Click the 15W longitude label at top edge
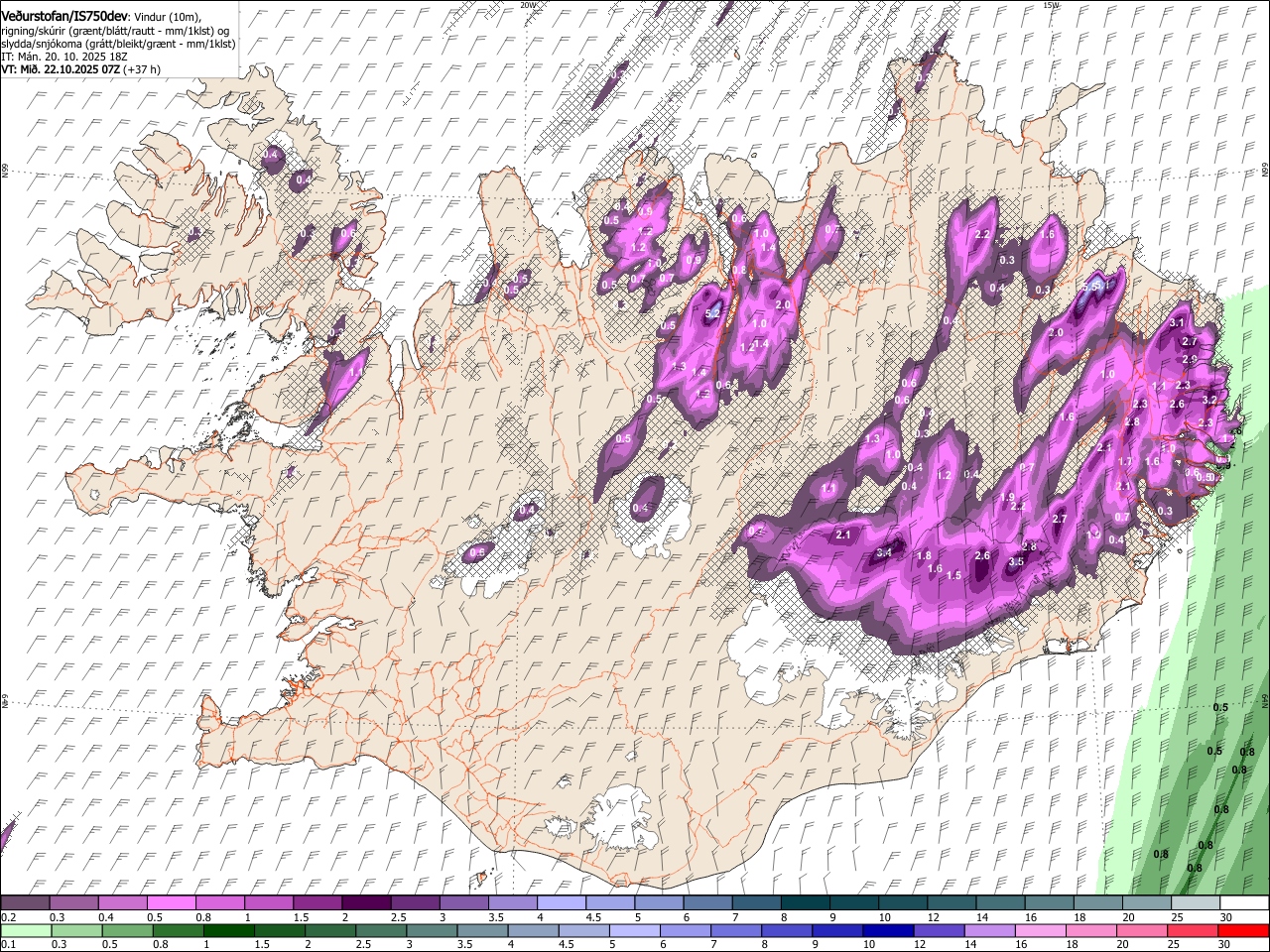This screenshot has width=1270, height=952. click(1051, 5)
